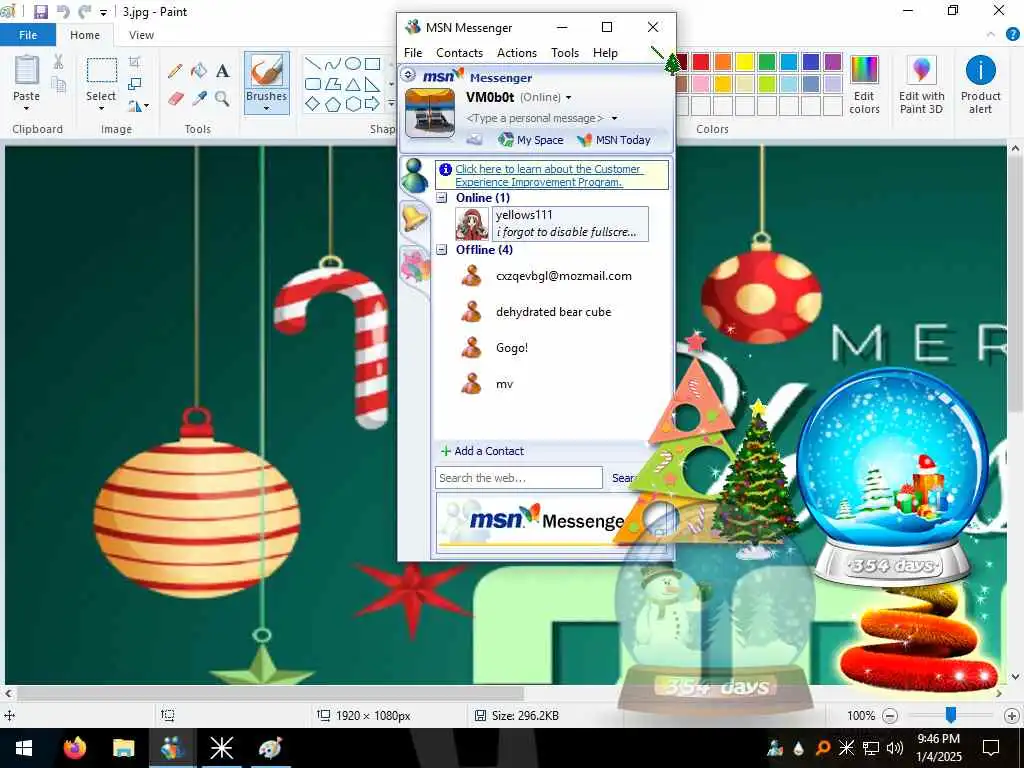1024x768 pixels.
Task: Select the Pencil tool in Paint
Action: coord(174,71)
